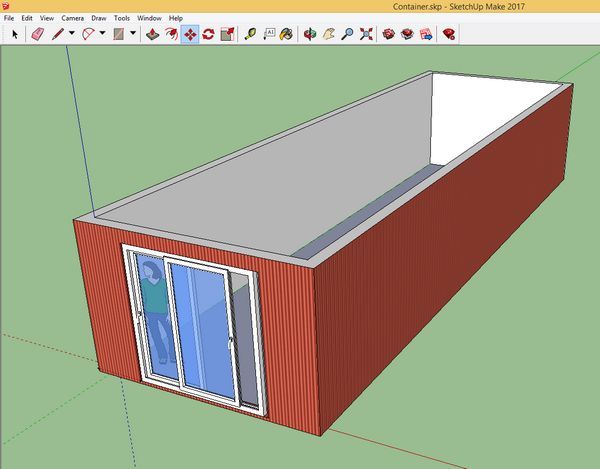This screenshot has width=600, height=469.
Task: Open the Camera menu
Action: tap(72, 18)
